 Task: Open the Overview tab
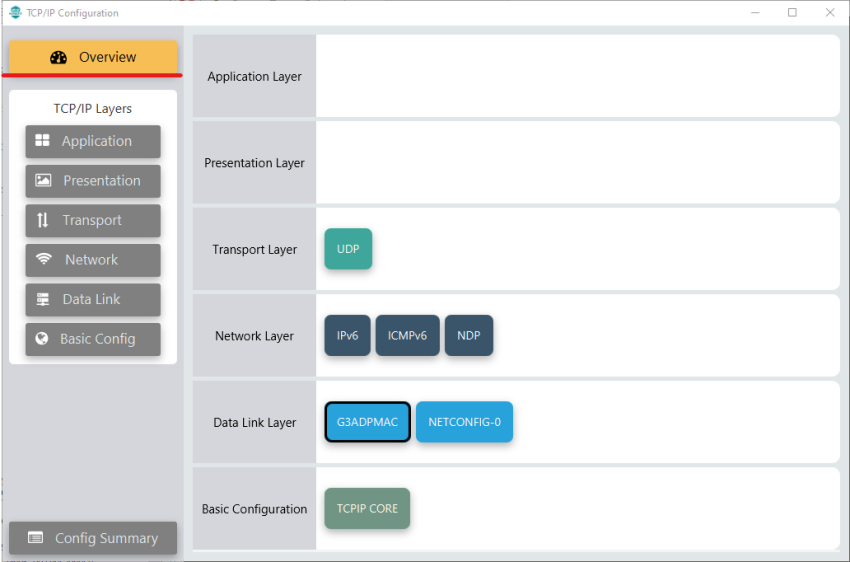click(93, 57)
